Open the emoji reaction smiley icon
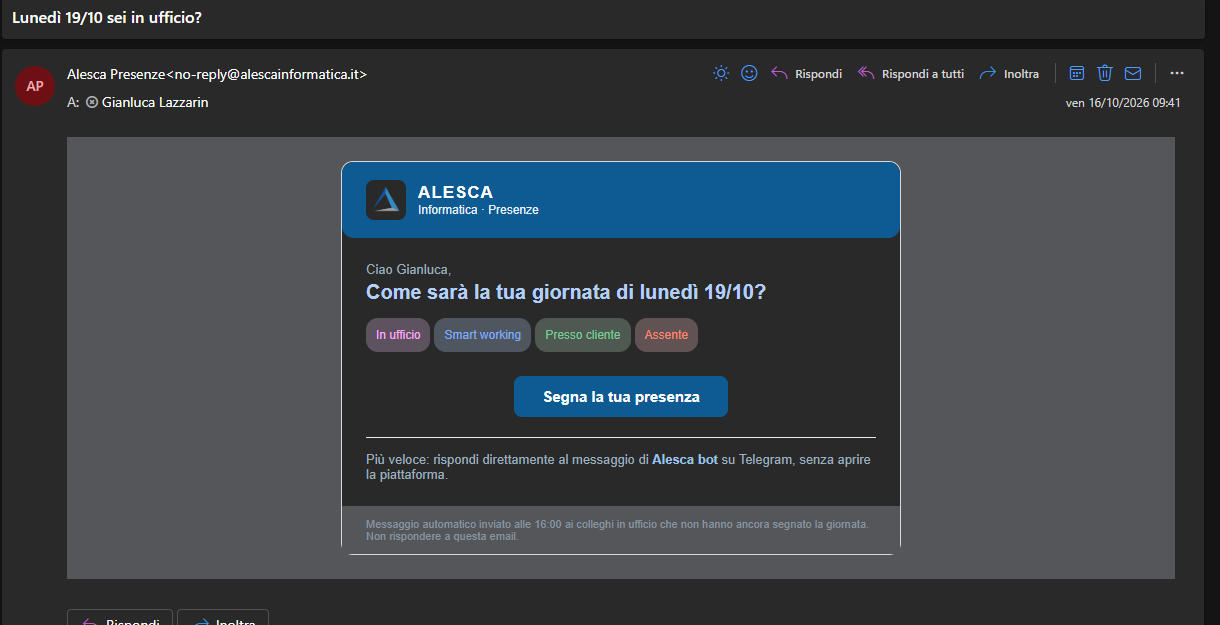 (749, 73)
